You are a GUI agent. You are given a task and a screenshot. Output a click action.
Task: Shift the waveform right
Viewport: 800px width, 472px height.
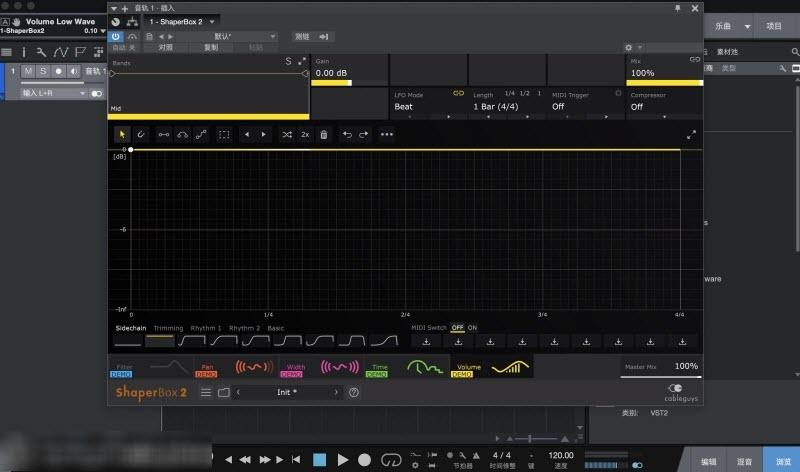pyautogui.click(x=264, y=135)
